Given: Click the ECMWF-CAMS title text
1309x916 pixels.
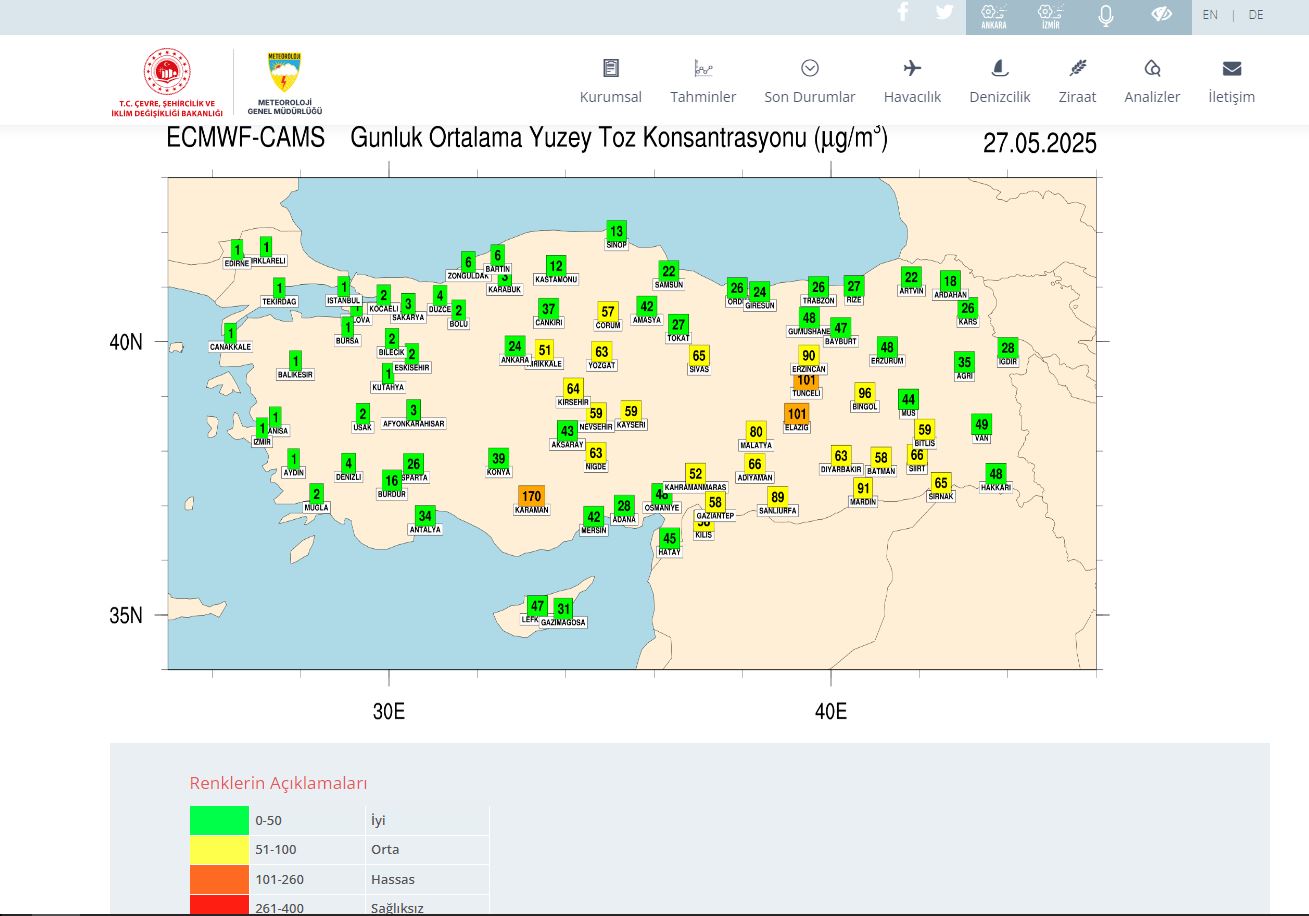Looking at the screenshot, I should click(246, 138).
